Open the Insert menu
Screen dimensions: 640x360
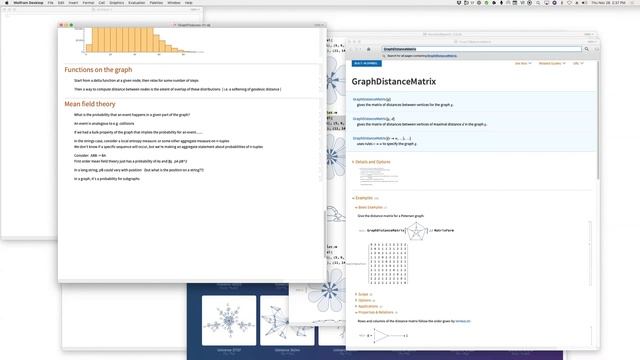pyautogui.click(x=73, y=2)
